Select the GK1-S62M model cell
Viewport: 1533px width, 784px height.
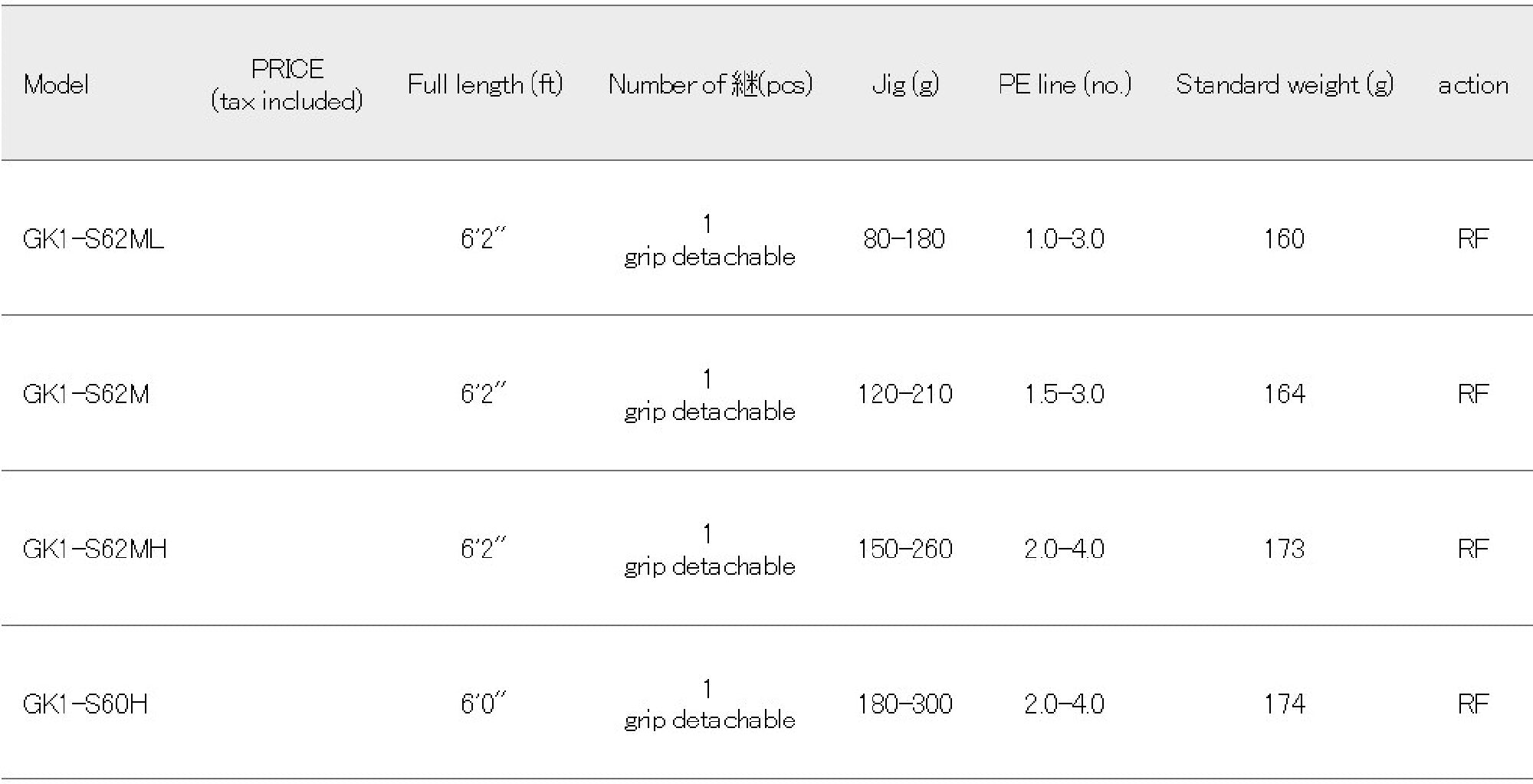(x=86, y=394)
